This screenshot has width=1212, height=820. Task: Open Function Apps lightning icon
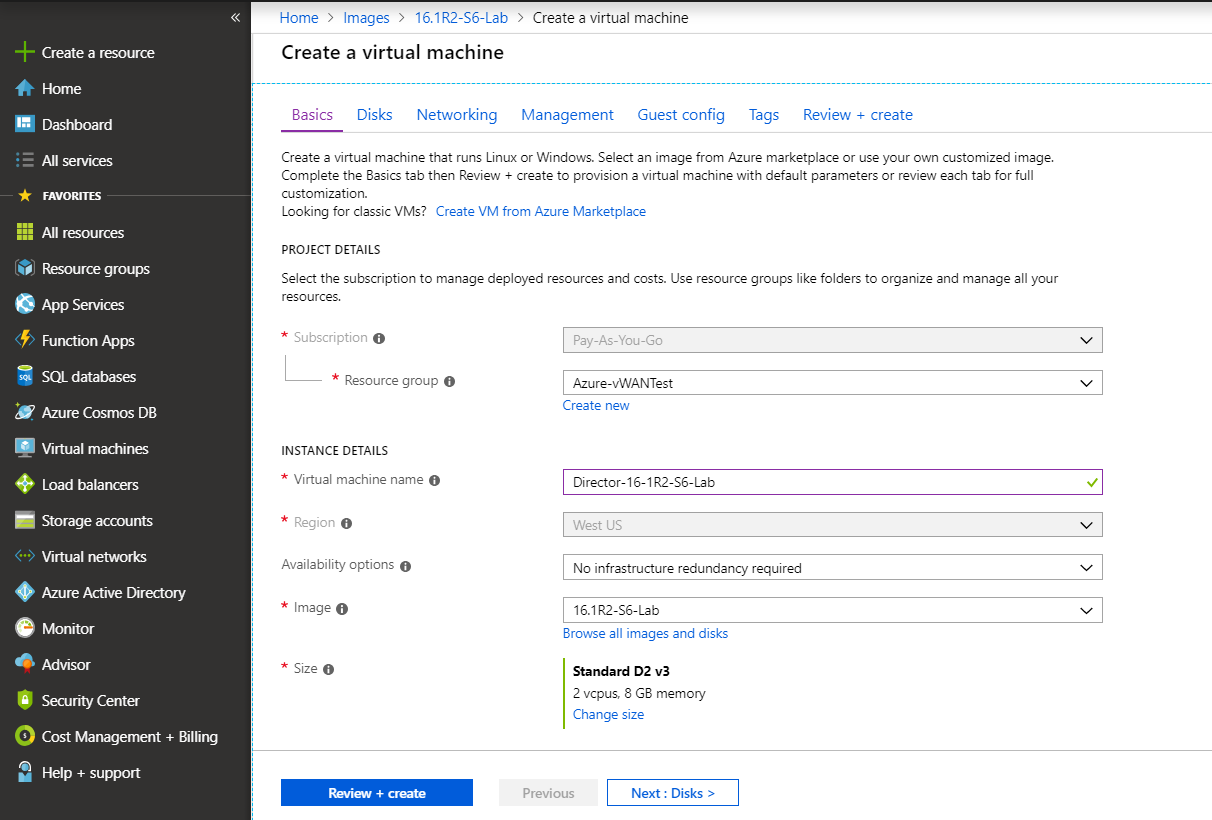tap(25, 340)
